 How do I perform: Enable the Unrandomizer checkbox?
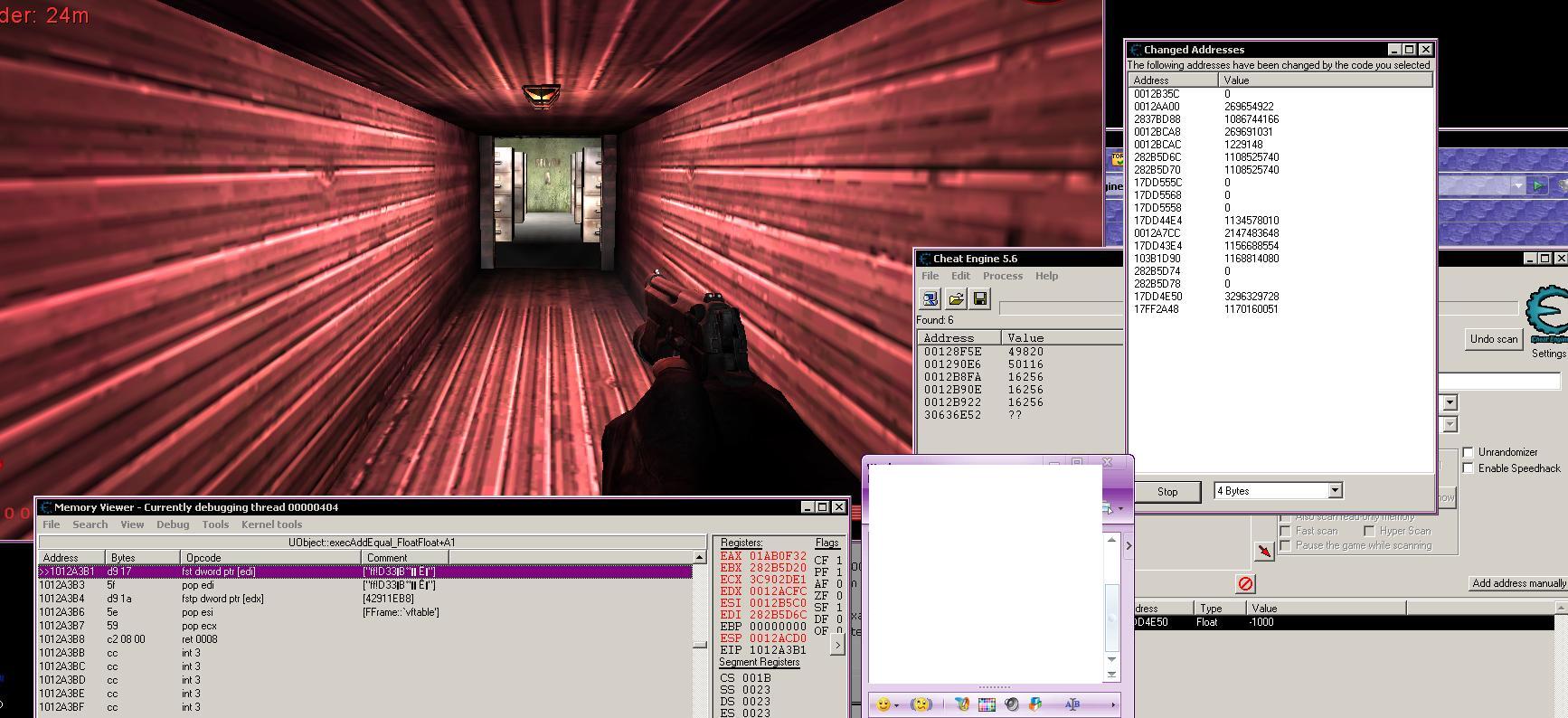tap(1468, 452)
